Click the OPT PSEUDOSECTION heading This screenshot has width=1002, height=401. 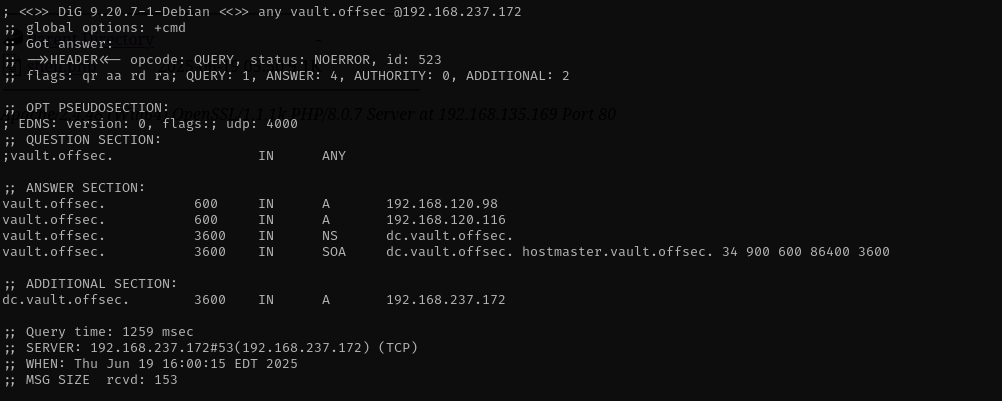coord(86,108)
